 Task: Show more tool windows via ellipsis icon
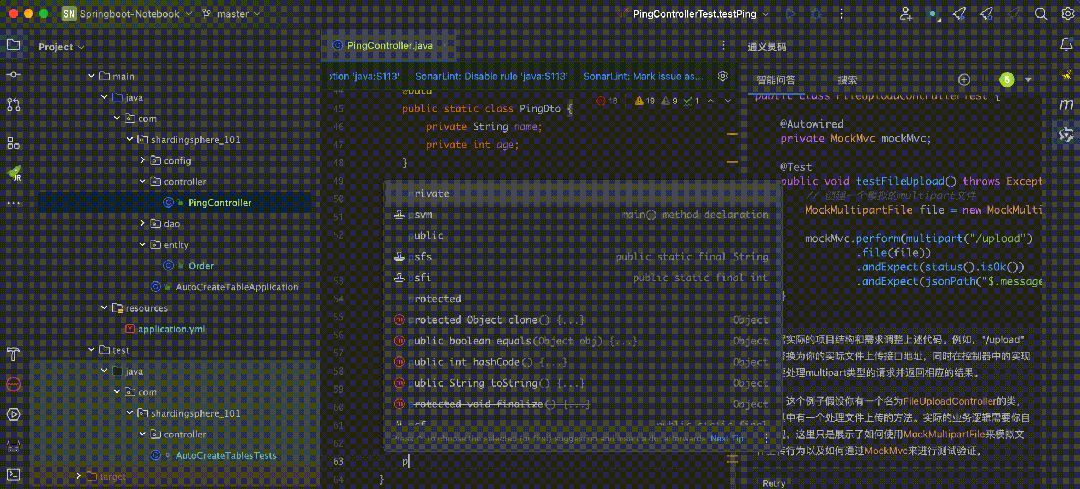13,204
